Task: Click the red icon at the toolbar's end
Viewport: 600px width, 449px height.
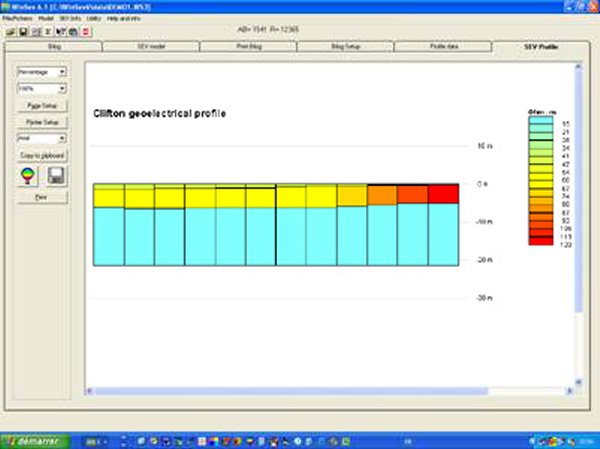Action: pos(87,31)
